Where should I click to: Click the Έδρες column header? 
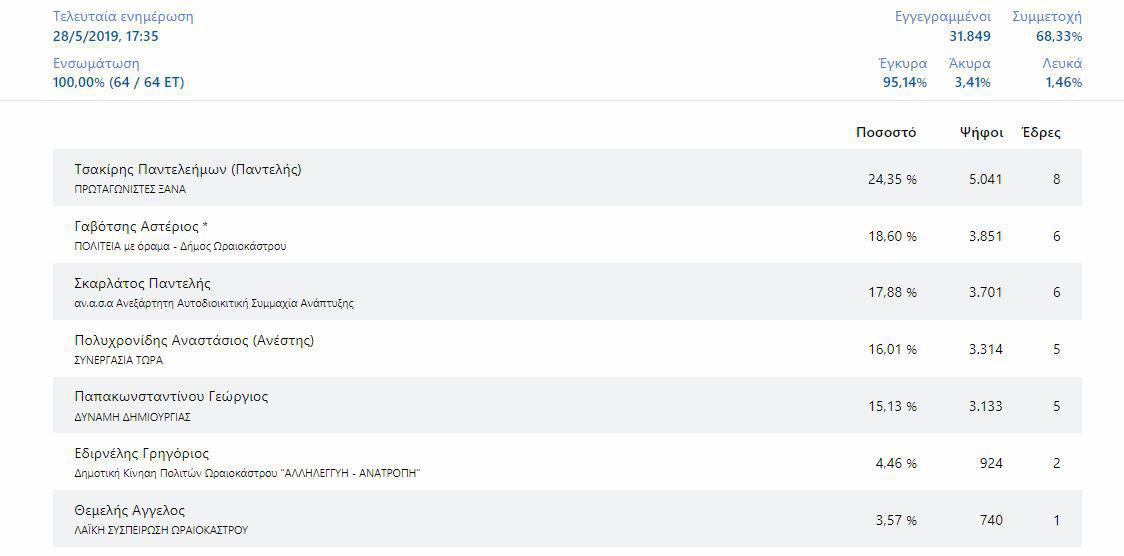[1041, 132]
